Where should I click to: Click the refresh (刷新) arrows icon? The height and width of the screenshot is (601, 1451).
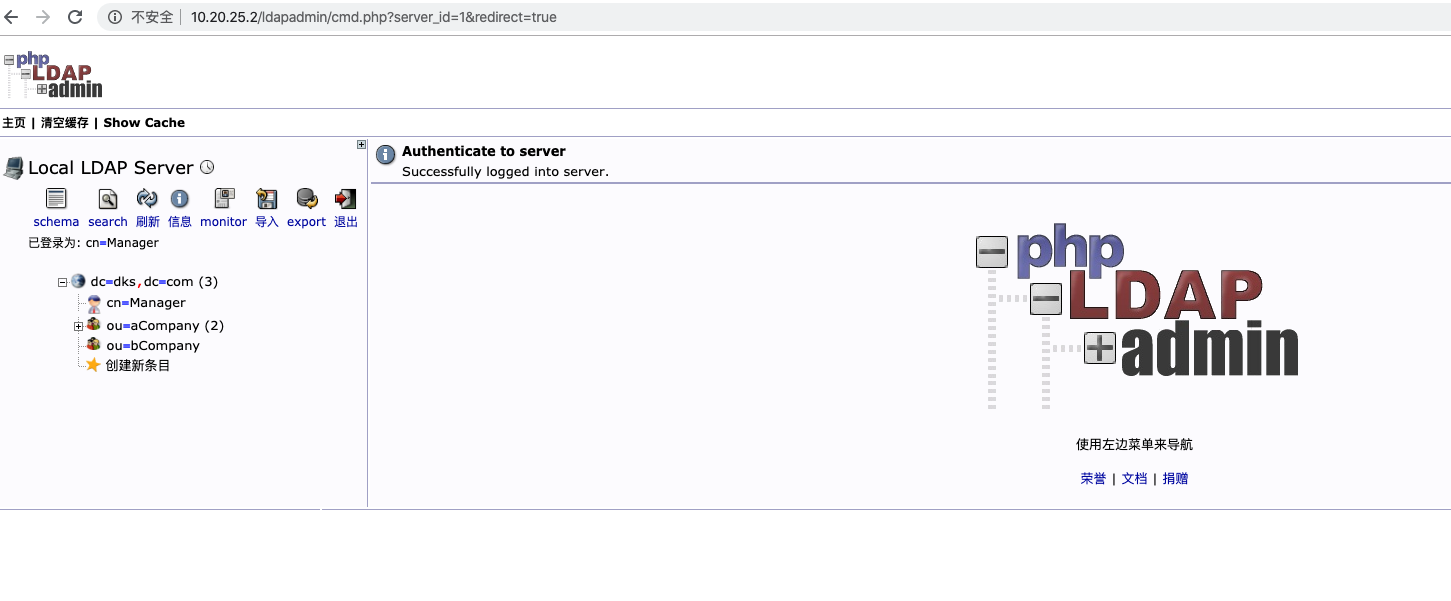pyautogui.click(x=147, y=198)
